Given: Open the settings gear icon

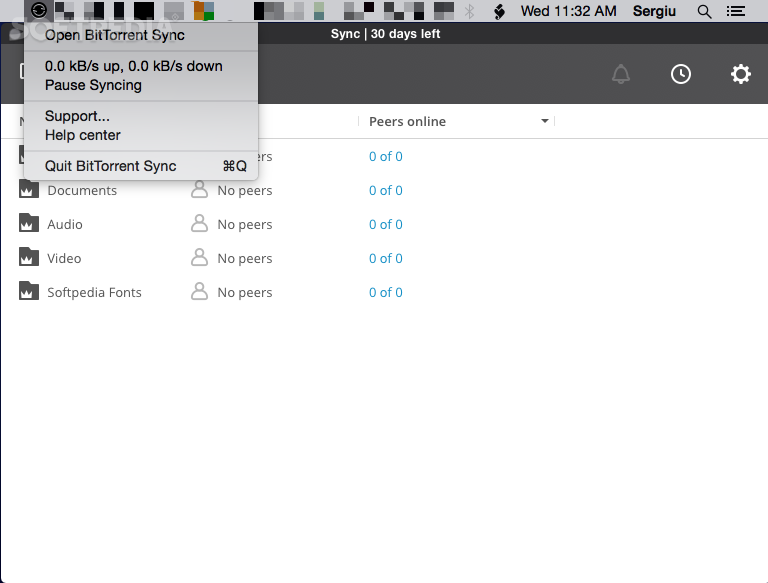Looking at the screenshot, I should tap(740, 74).
